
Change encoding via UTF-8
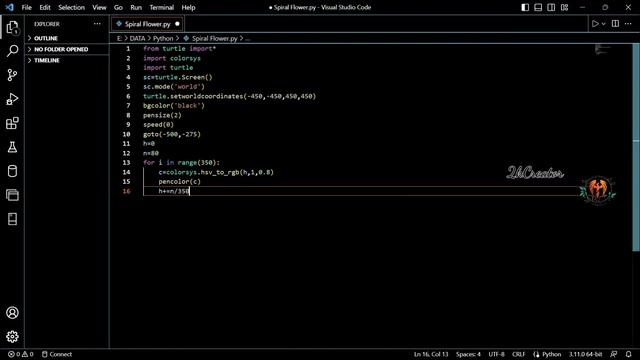(x=496, y=354)
